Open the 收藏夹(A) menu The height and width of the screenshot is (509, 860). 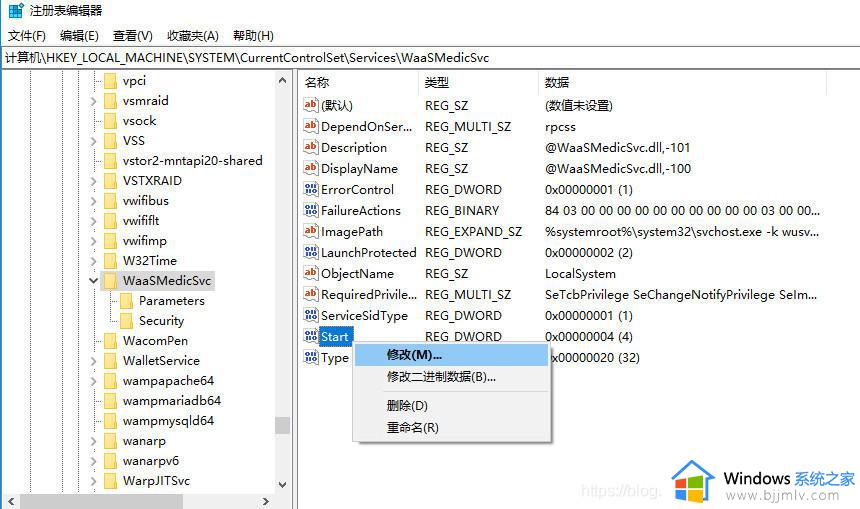tap(193, 36)
